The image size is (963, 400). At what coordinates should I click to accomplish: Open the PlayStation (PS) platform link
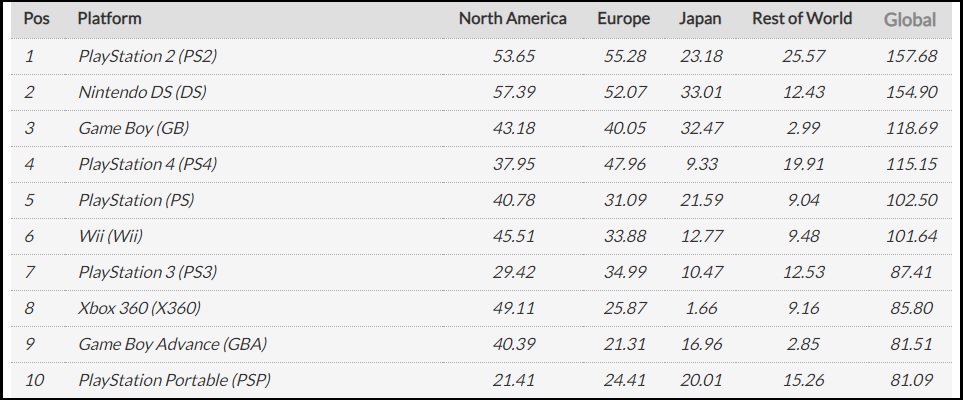136,200
